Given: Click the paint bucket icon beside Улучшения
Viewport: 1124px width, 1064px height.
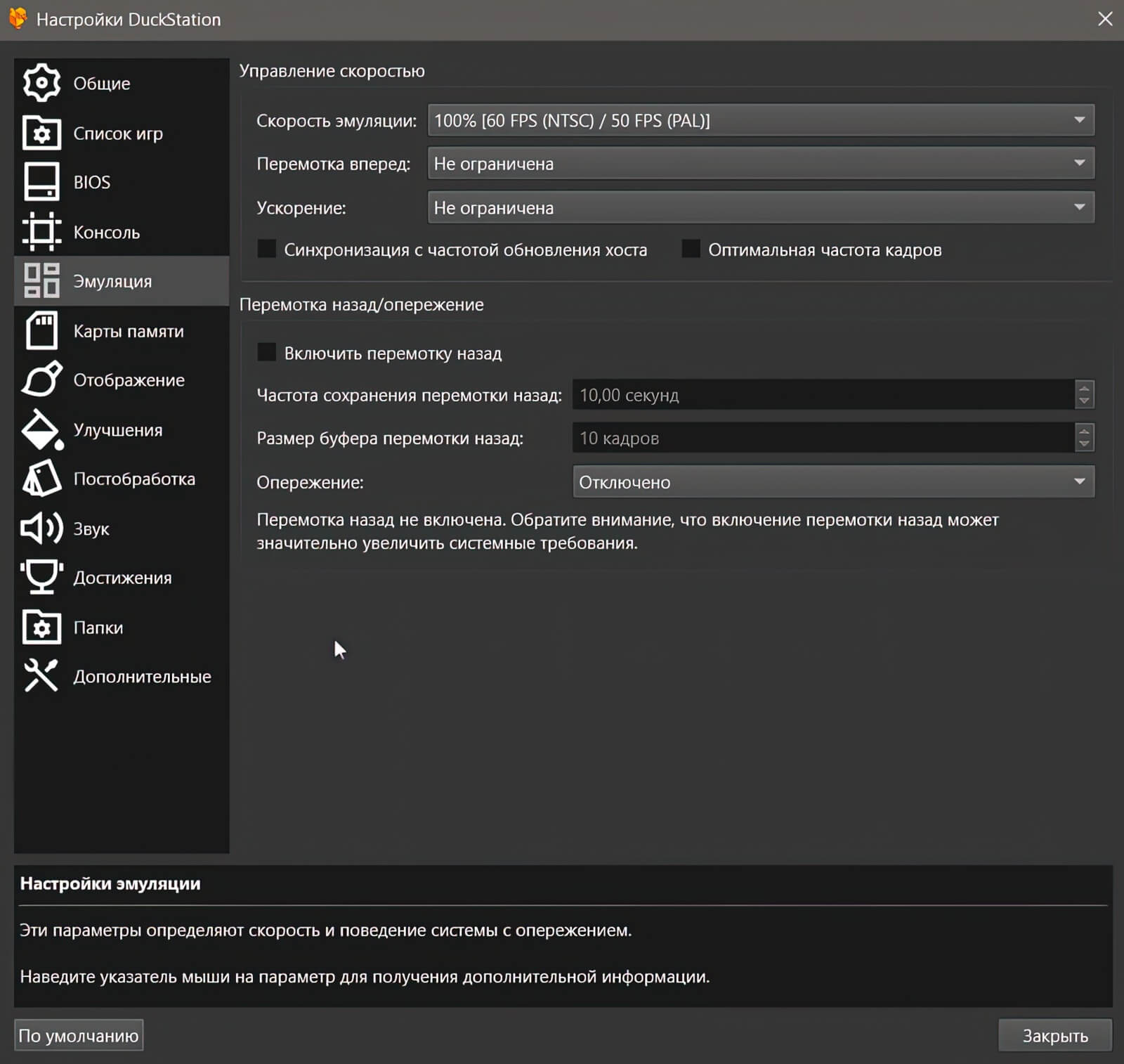Looking at the screenshot, I should tap(41, 429).
